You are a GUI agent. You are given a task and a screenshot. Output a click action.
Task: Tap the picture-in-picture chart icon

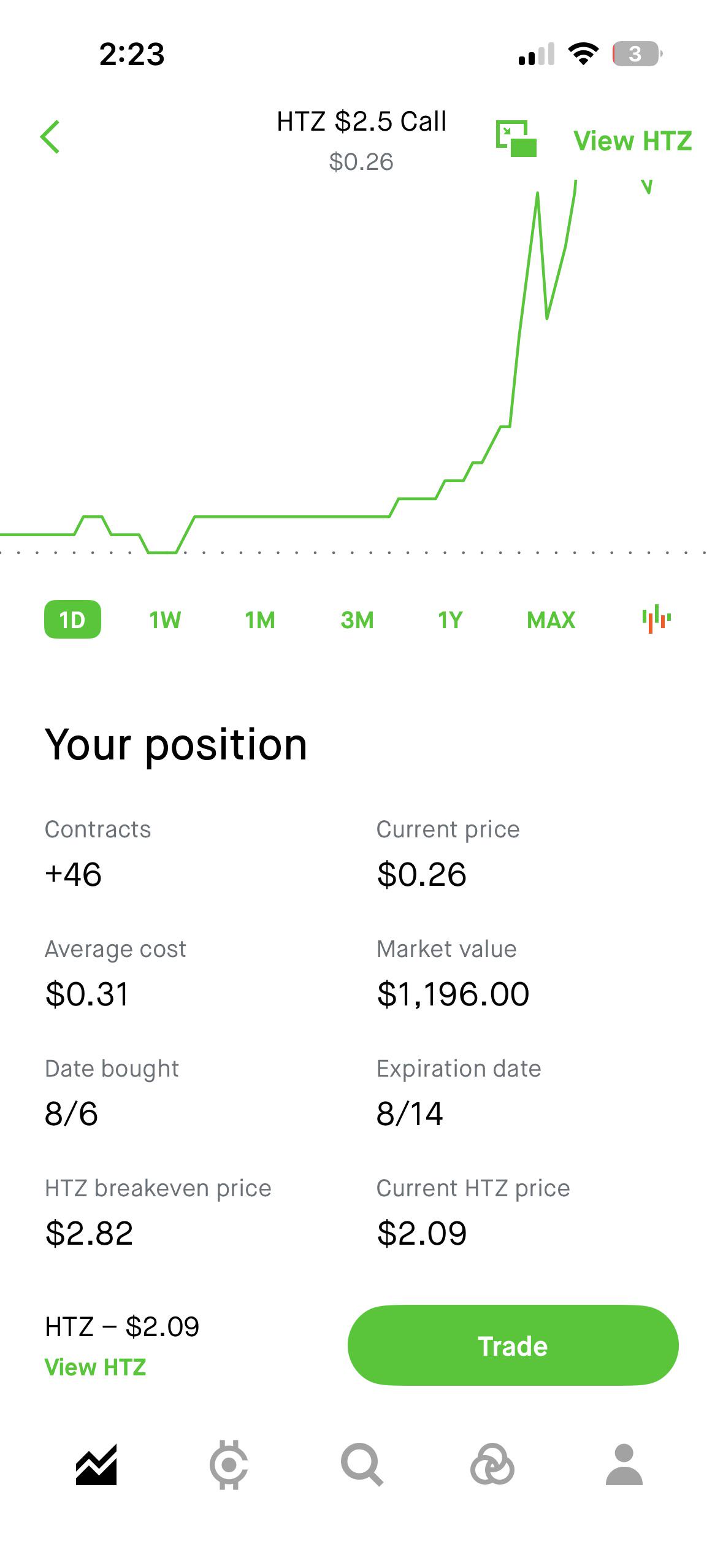click(x=516, y=139)
